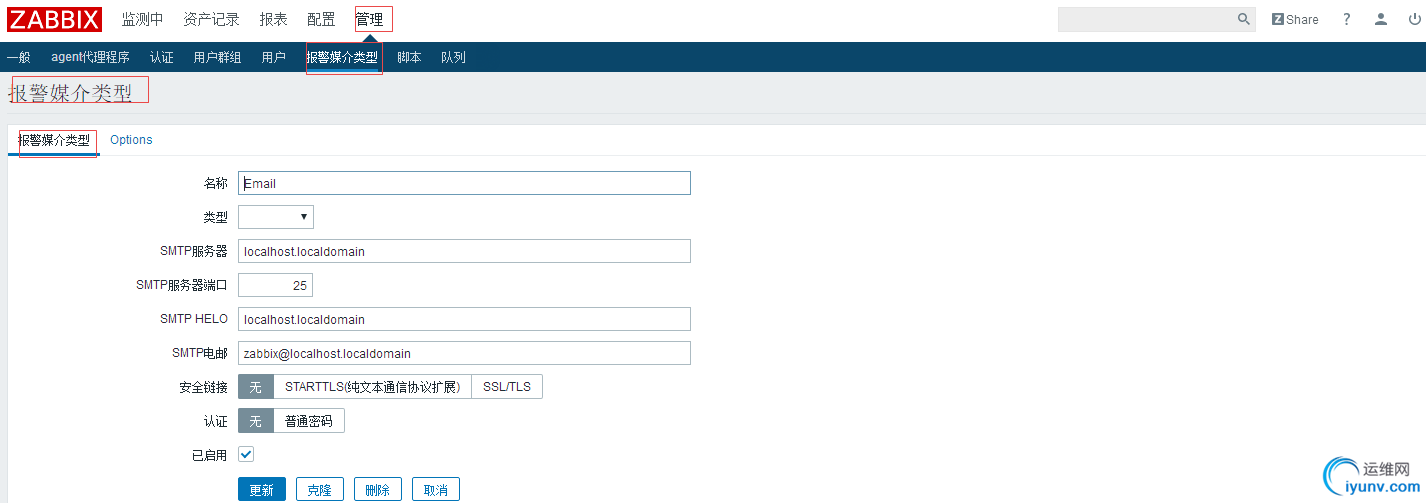Screen dimensions: 1426x503
Task: Click the 克隆 button
Action: pos(319,490)
